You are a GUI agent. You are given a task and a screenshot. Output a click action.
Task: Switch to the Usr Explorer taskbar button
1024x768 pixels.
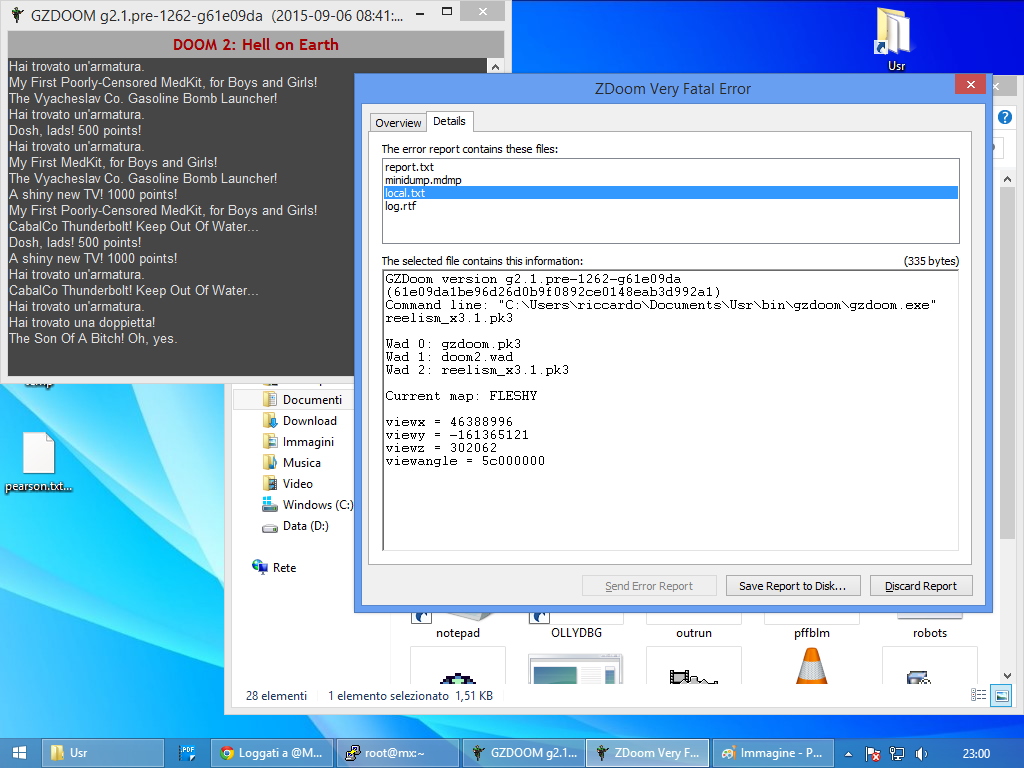coord(103,753)
